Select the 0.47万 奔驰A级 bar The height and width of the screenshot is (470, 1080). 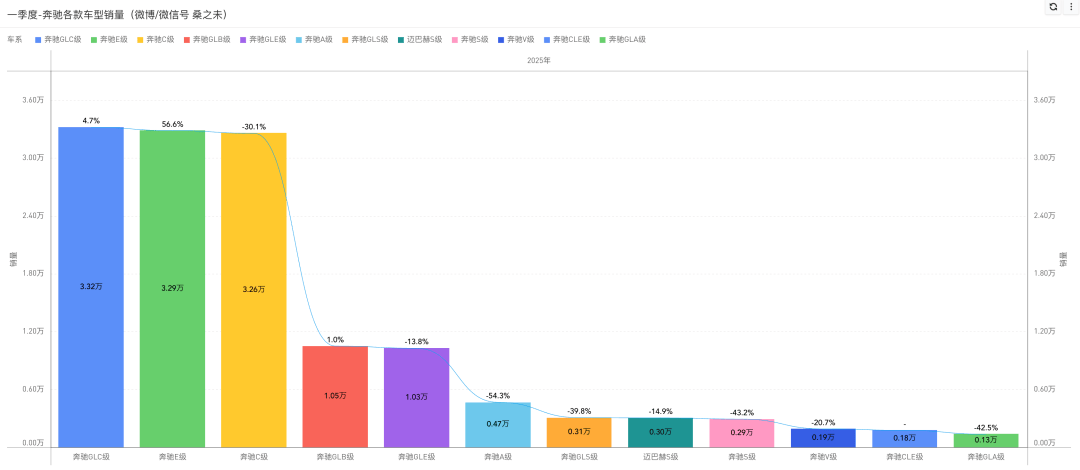pos(498,425)
